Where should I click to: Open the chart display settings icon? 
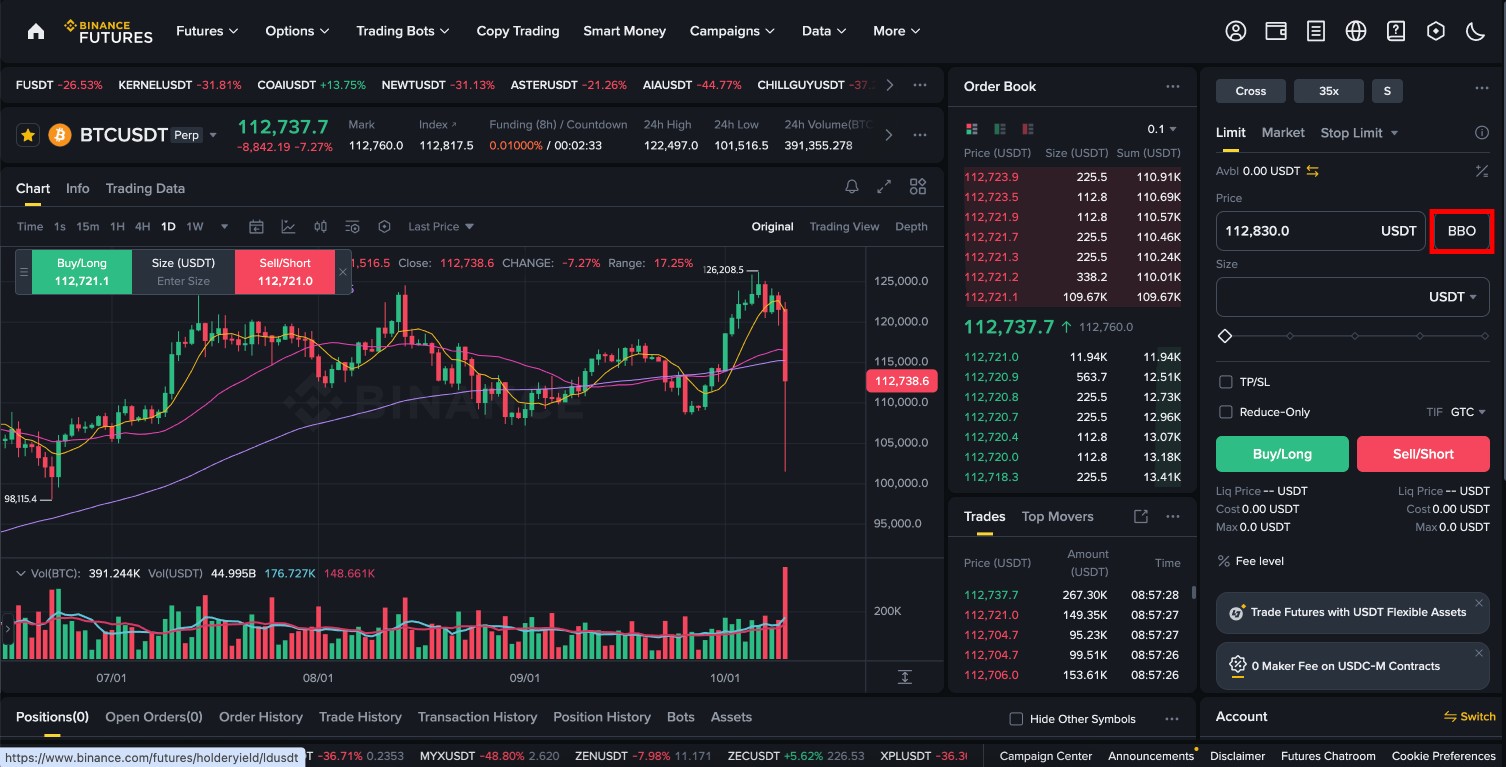tap(352, 227)
